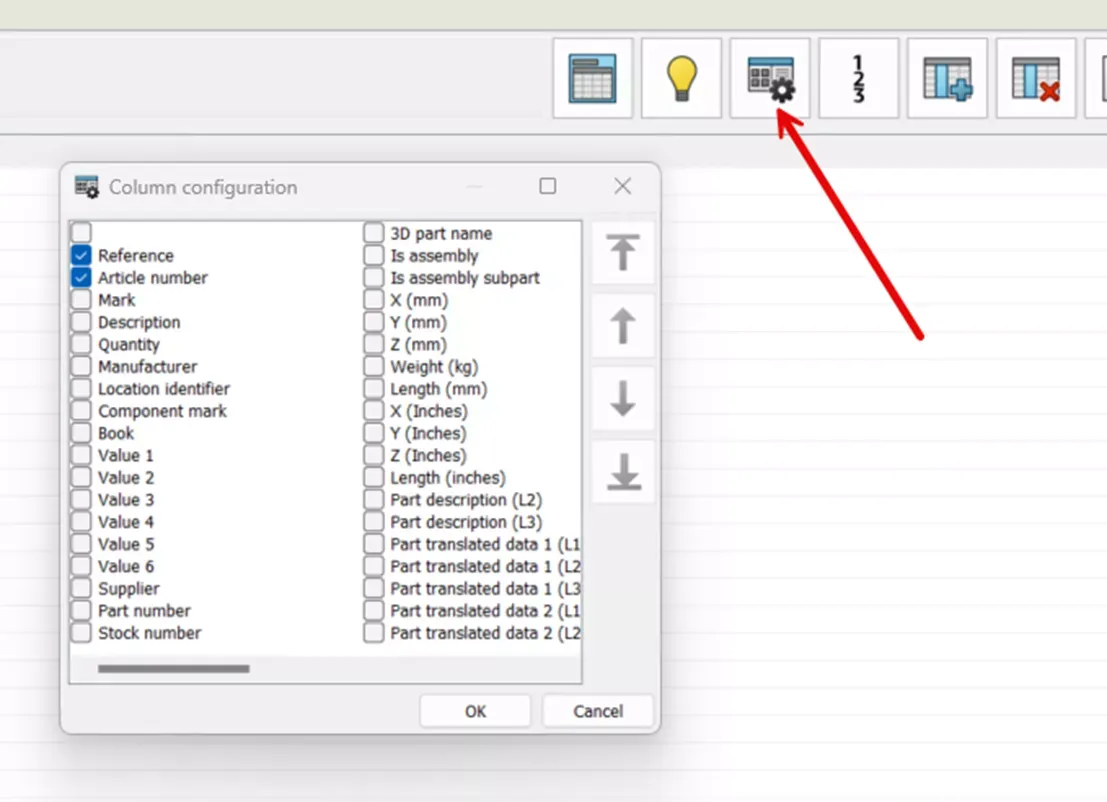The width and height of the screenshot is (1107, 802).
Task: Move selected column to bottom arrow
Action: 623,472
